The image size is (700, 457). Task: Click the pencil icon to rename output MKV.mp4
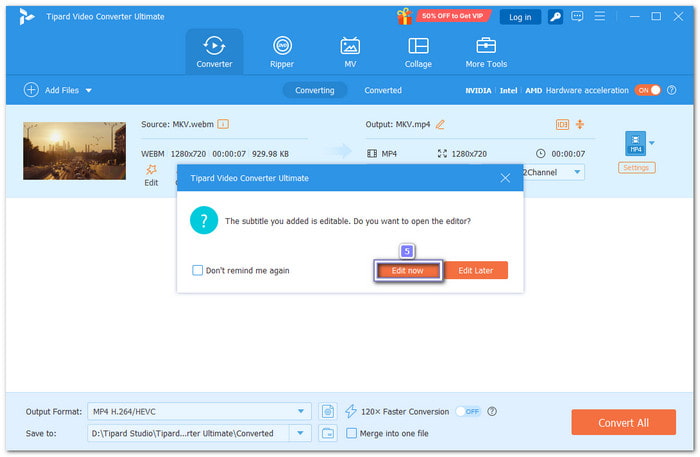click(440, 124)
